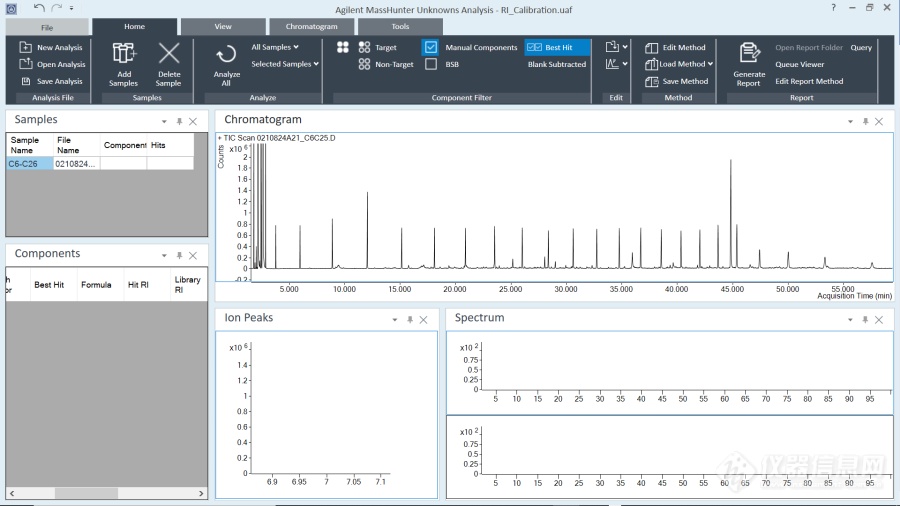Open Chromatogram panel options arrow
The width and height of the screenshot is (900, 506).
[850, 122]
